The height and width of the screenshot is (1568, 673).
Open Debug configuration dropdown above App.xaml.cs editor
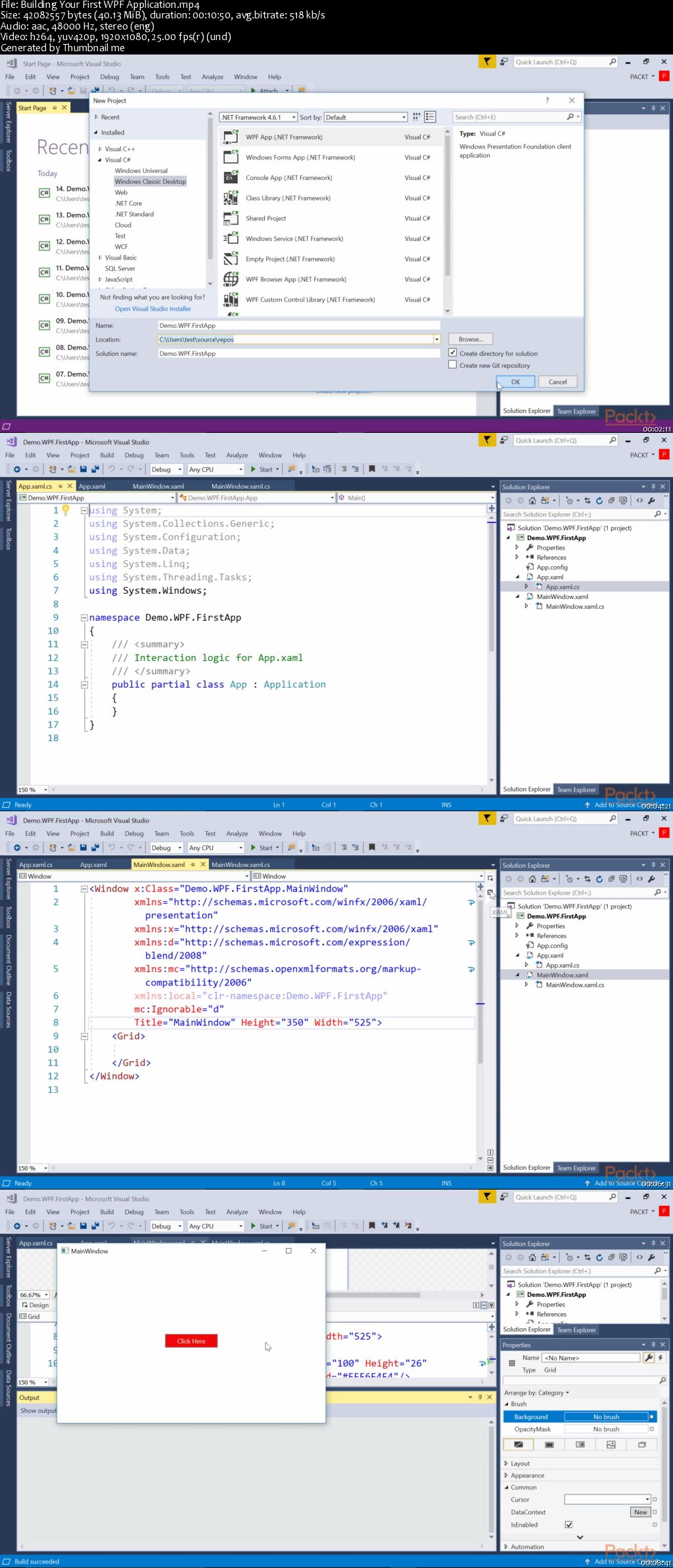[x=166, y=469]
